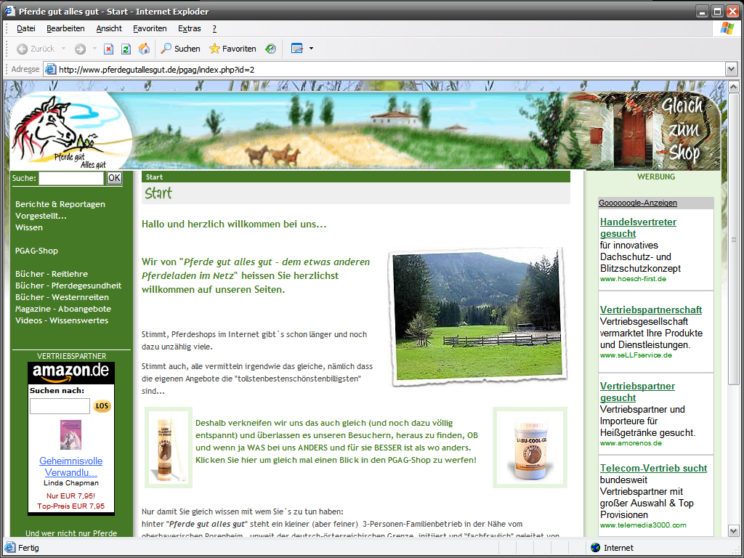Open Berichte & Reportagen link
The height and width of the screenshot is (558, 744).
click(60, 204)
